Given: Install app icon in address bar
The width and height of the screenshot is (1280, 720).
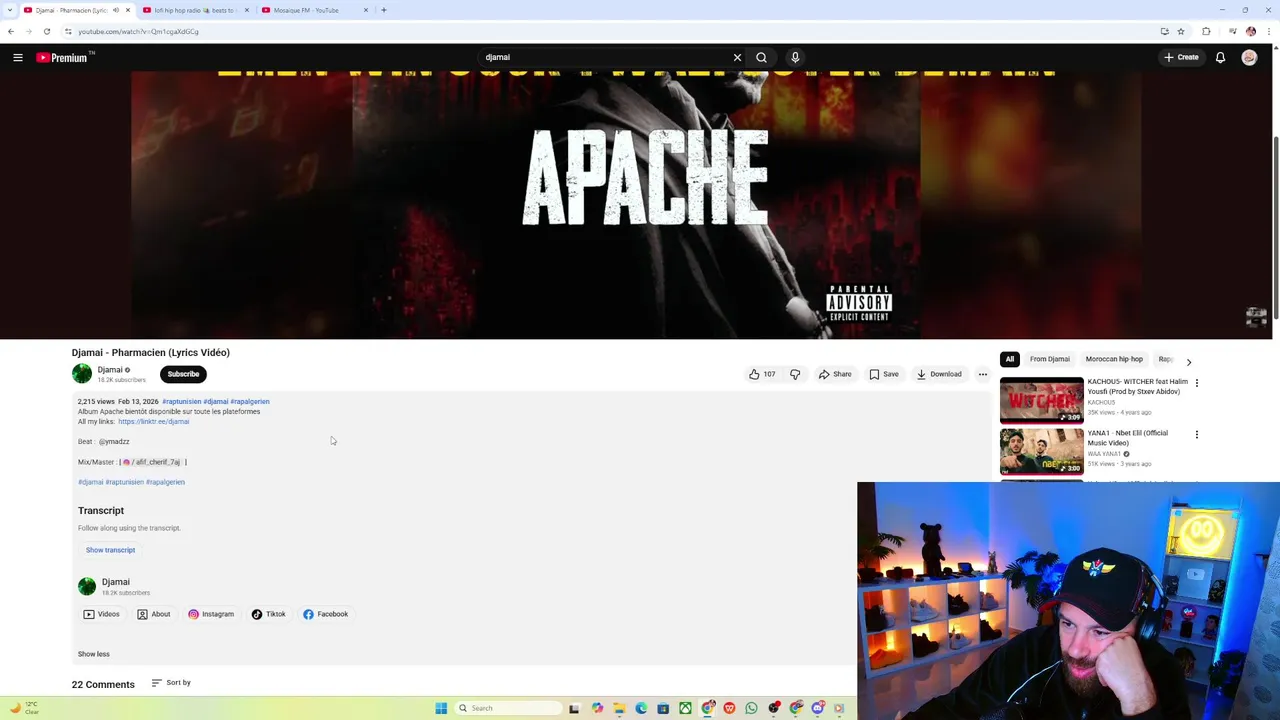Looking at the screenshot, I should pyautogui.click(x=1164, y=31).
